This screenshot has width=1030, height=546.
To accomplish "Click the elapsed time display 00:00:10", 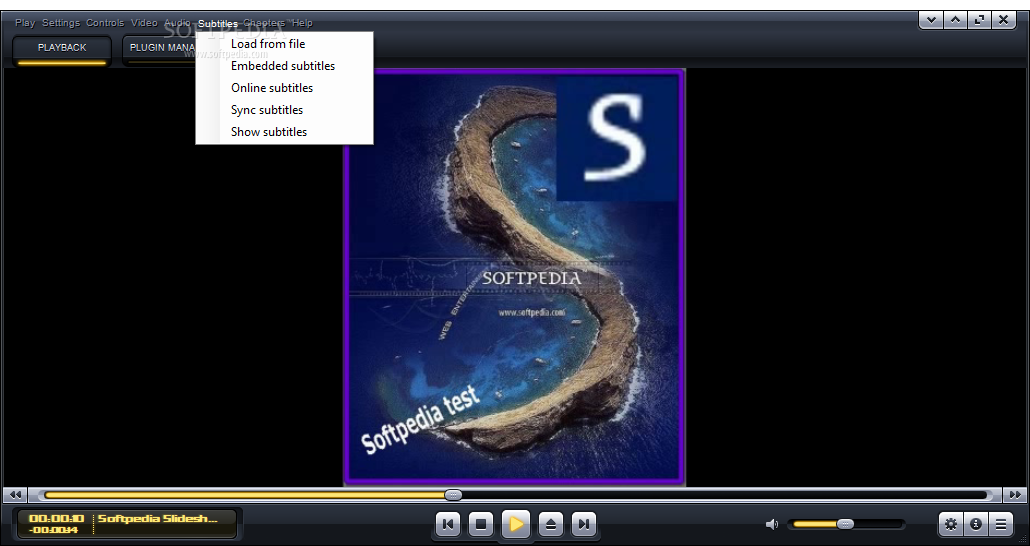I will pyautogui.click(x=56, y=518).
